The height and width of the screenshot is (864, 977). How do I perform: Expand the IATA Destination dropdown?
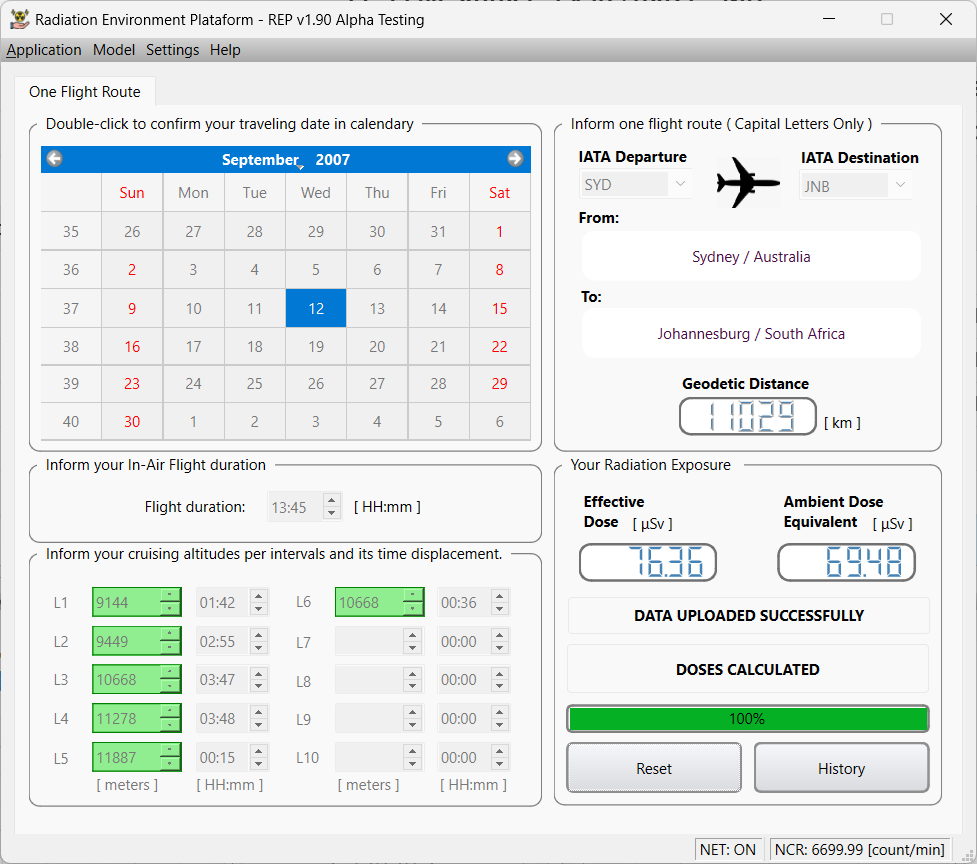pyautogui.click(x=900, y=185)
